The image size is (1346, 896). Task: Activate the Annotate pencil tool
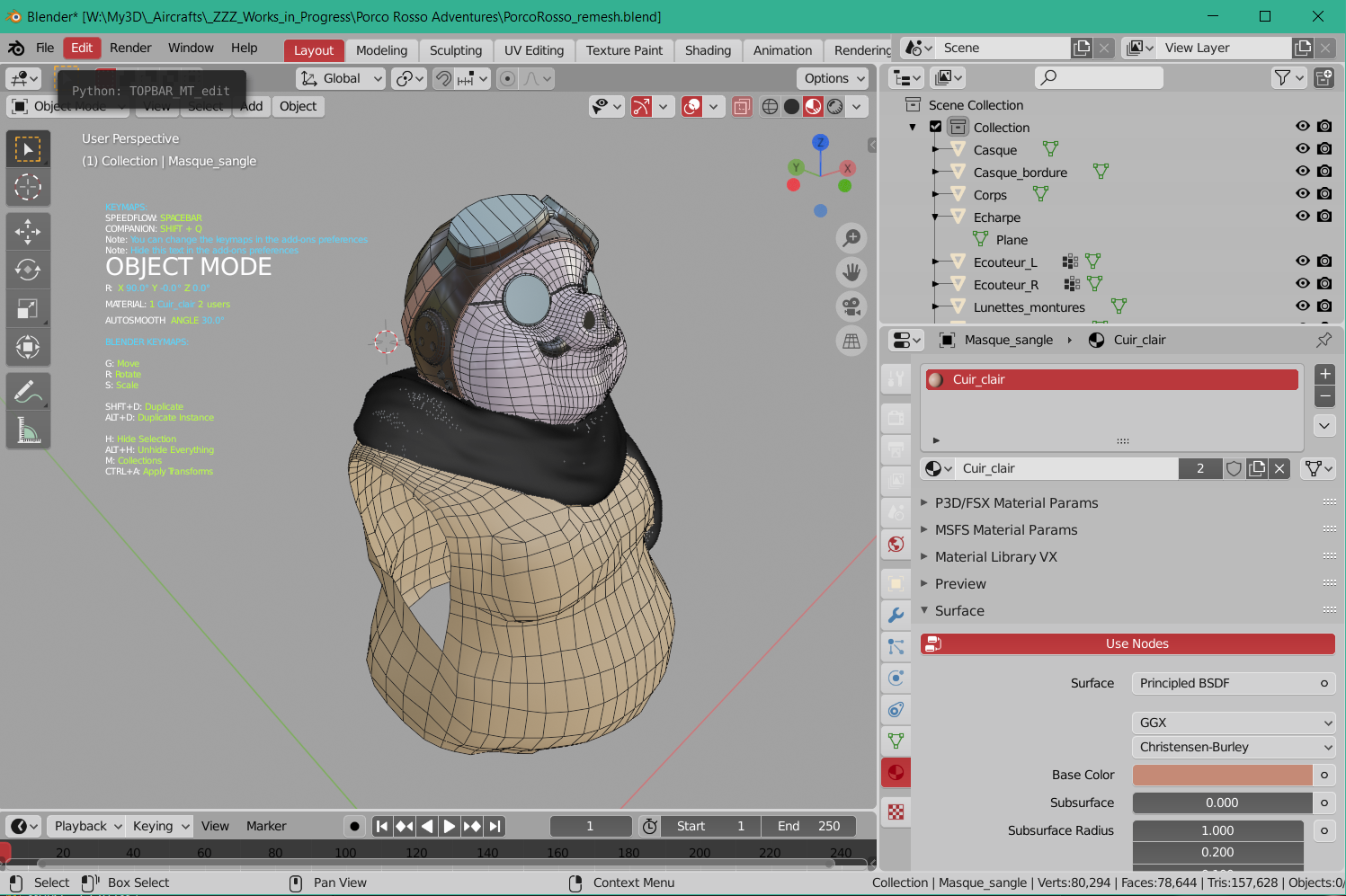tap(28, 392)
